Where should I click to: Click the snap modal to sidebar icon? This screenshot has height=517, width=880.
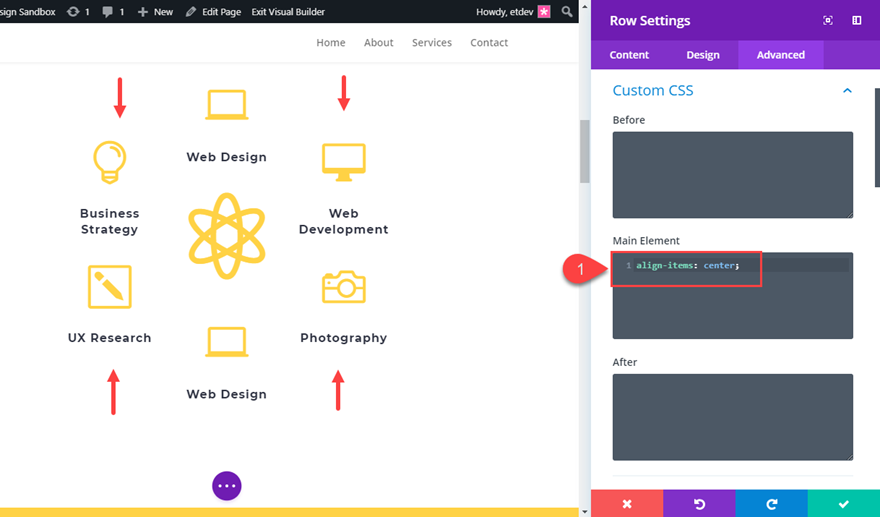(x=857, y=21)
